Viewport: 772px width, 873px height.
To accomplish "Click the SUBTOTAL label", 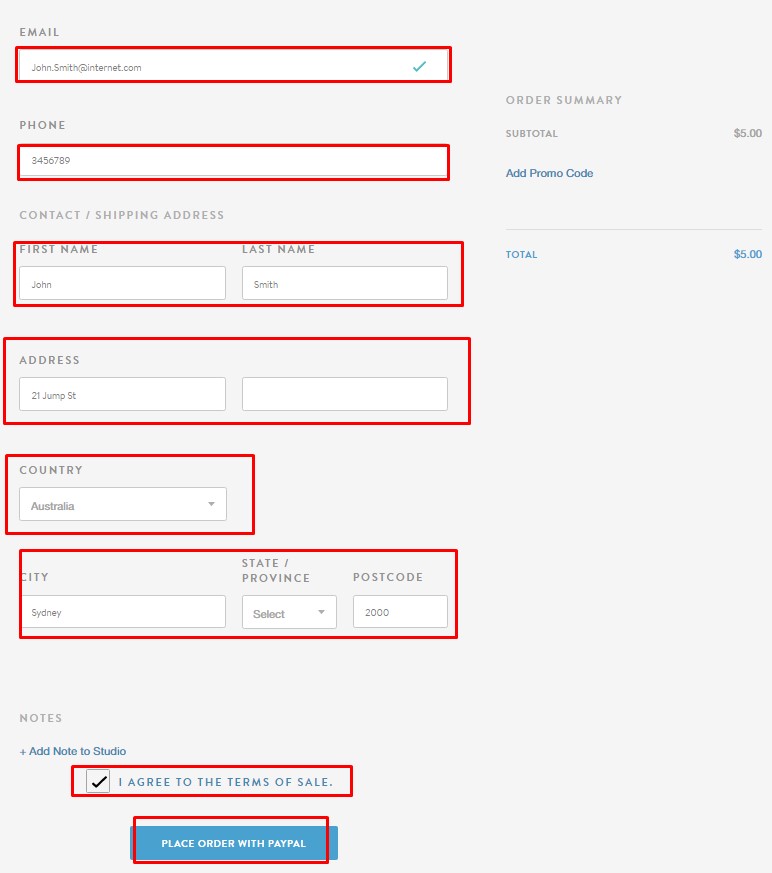I will tap(532, 134).
